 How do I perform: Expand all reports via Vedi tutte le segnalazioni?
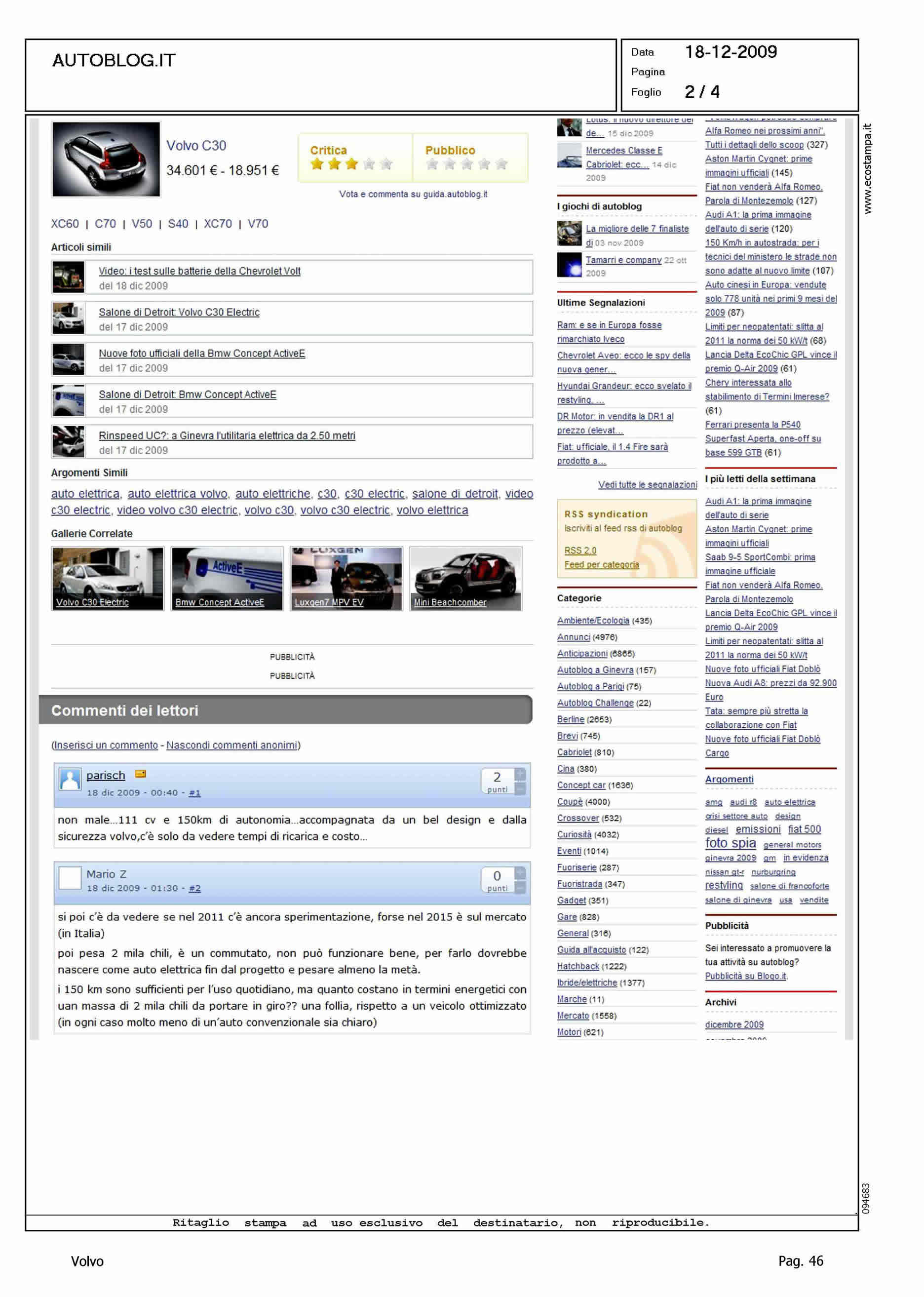[x=647, y=484]
